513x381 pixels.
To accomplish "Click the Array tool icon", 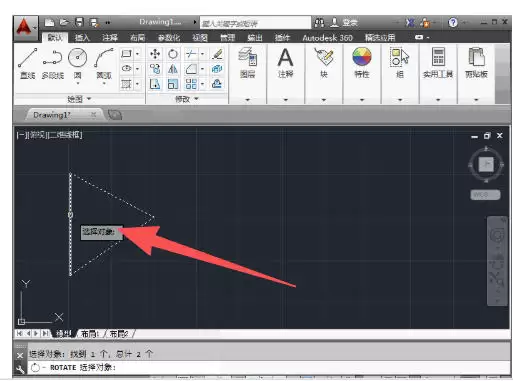I will (x=191, y=84).
